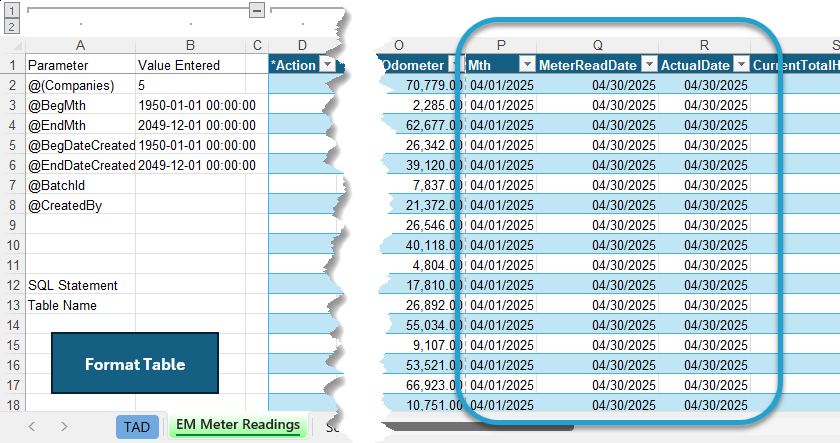Click the 'Value Entered' header cell
This screenshot has width=840, height=443.
(x=190, y=65)
